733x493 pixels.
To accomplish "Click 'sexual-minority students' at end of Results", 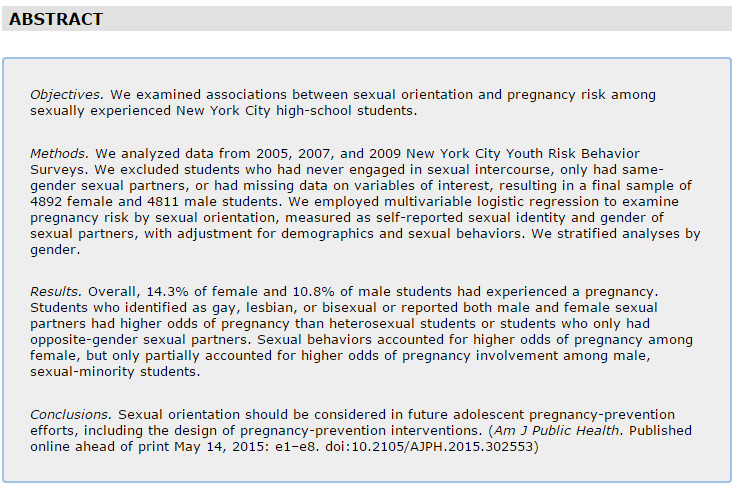I will click(x=113, y=372).
